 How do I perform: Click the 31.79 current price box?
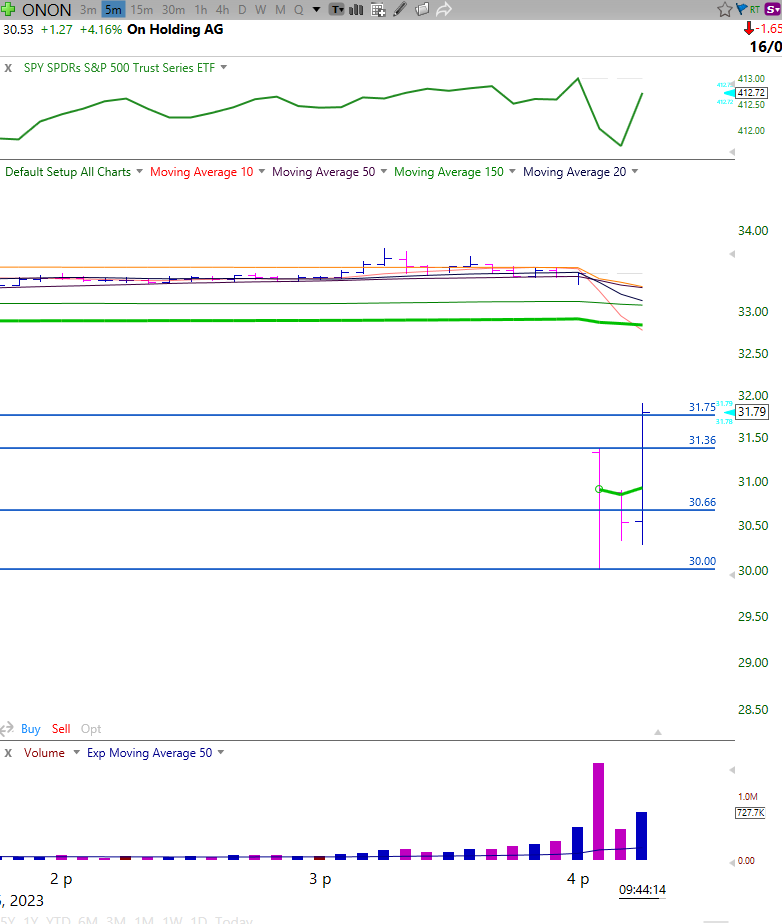tap(753, 412)
